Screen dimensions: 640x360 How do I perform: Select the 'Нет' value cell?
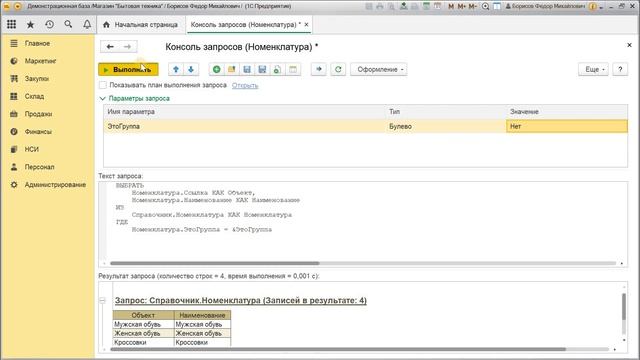tap(567, 126)
